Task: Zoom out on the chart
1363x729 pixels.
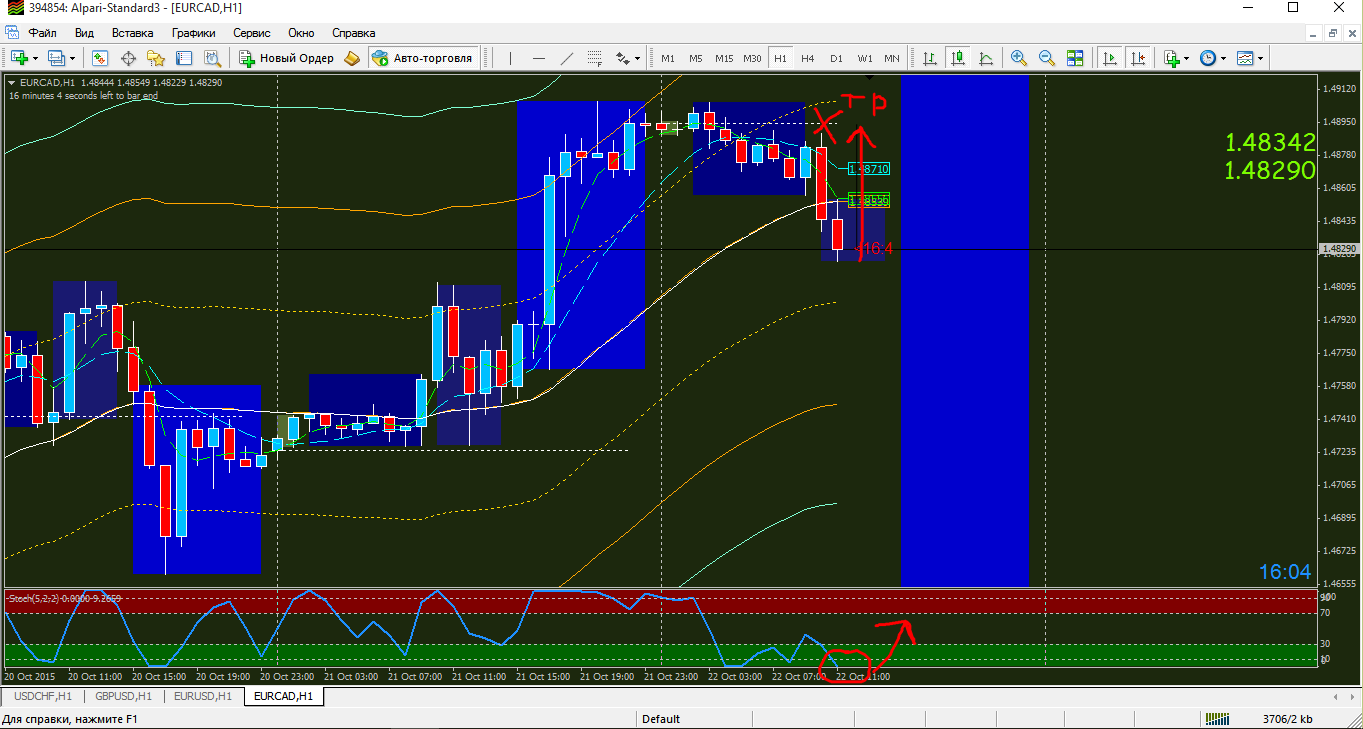Action: [x=1047, y=58]
